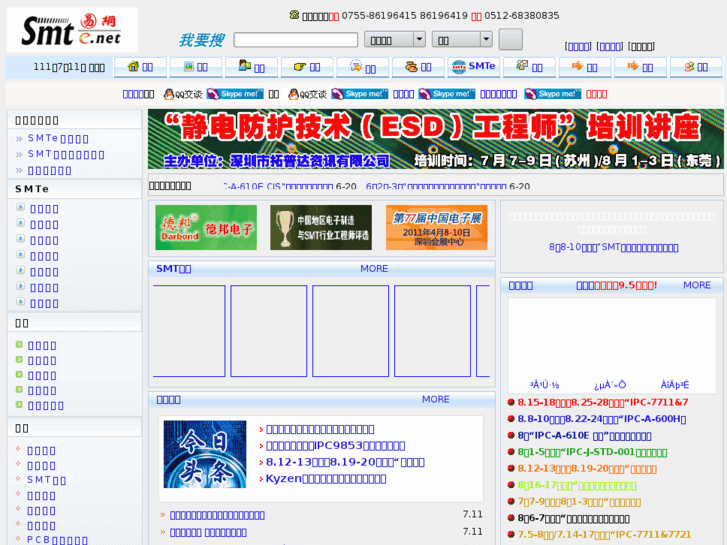The image size is (727, 545).
Task: Open the nav tab with pointing-hand icon
Action: pyautogui.click(x=307, y=67)
